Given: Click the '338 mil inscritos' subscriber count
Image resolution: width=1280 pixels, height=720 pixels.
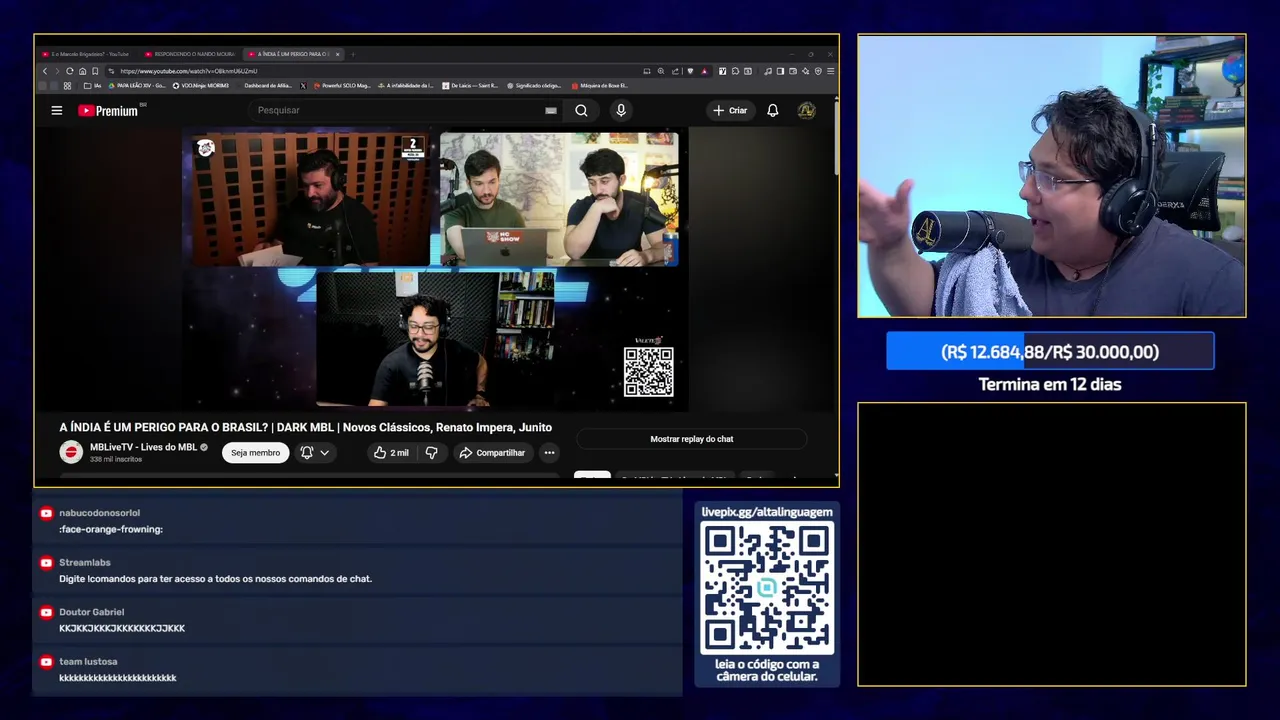Looking at the screenshot, I should coord(116,460).
